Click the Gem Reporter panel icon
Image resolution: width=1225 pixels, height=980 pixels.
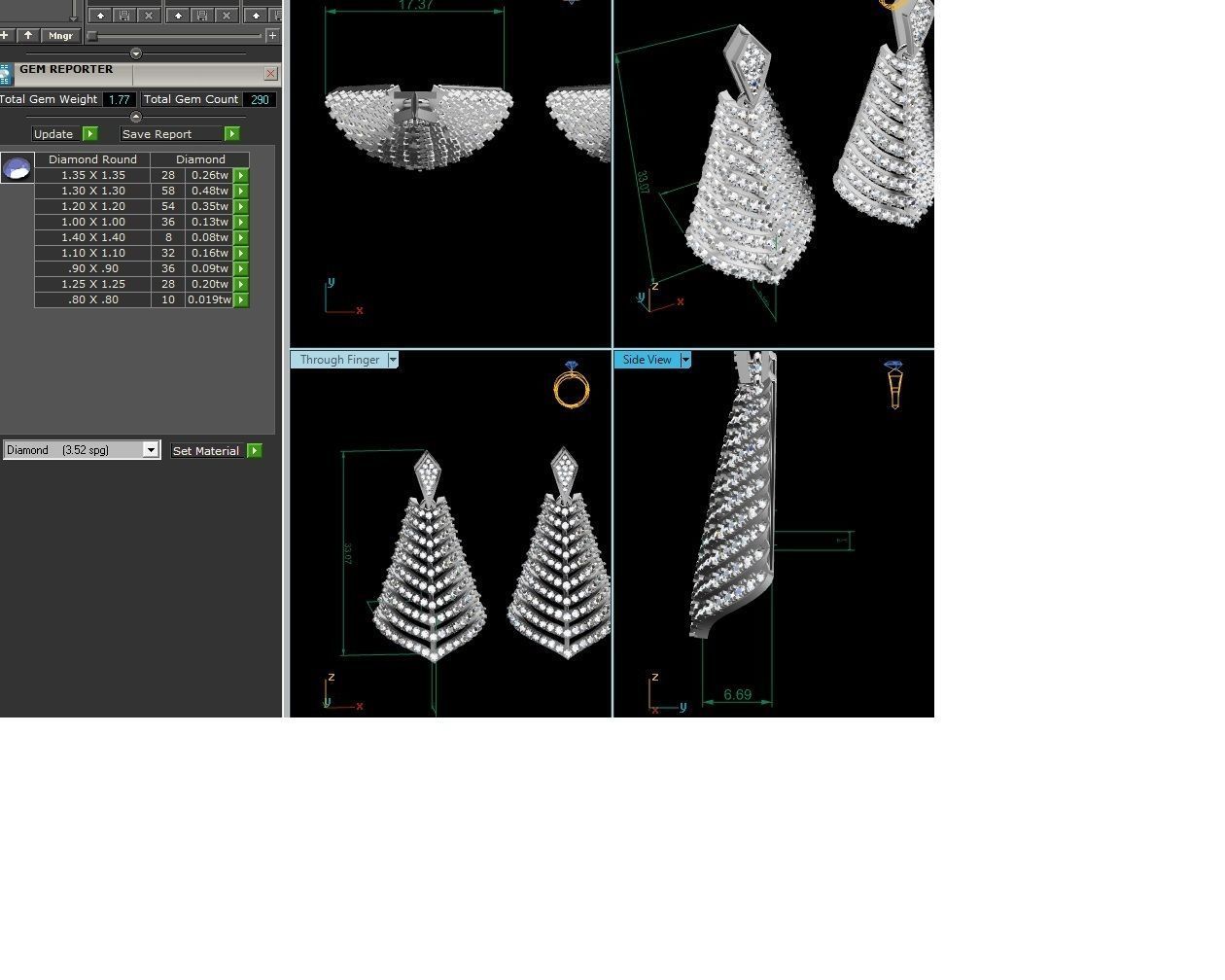point(5,75)
